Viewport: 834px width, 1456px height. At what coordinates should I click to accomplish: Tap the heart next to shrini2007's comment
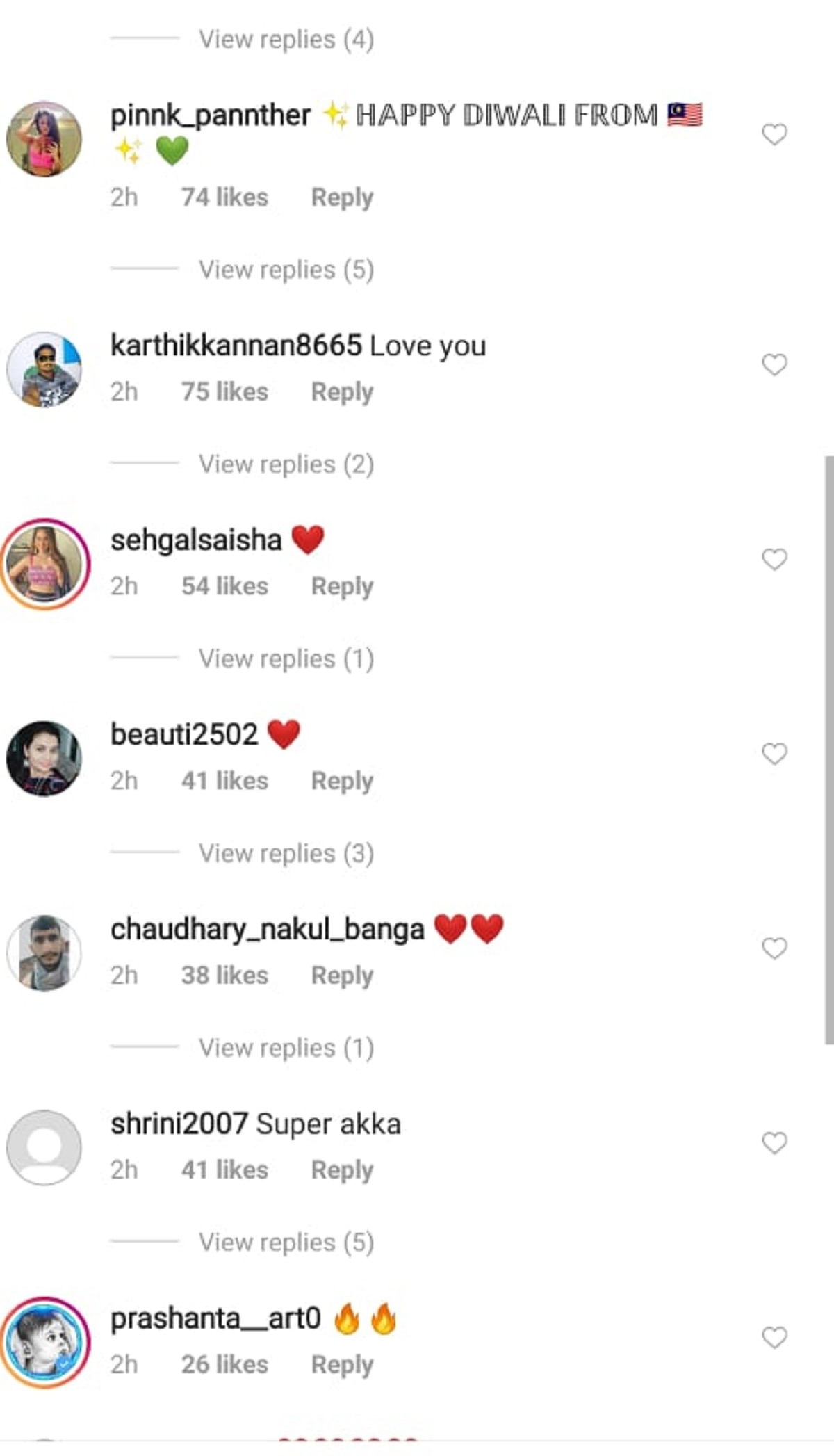[x=774, y=1143]
